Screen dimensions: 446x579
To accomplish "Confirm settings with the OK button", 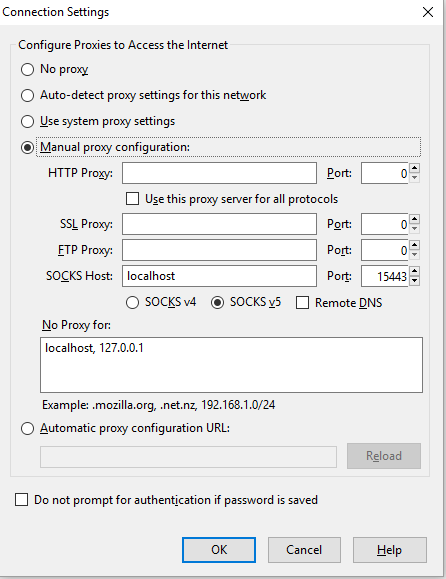I will [x=219, y=550].
